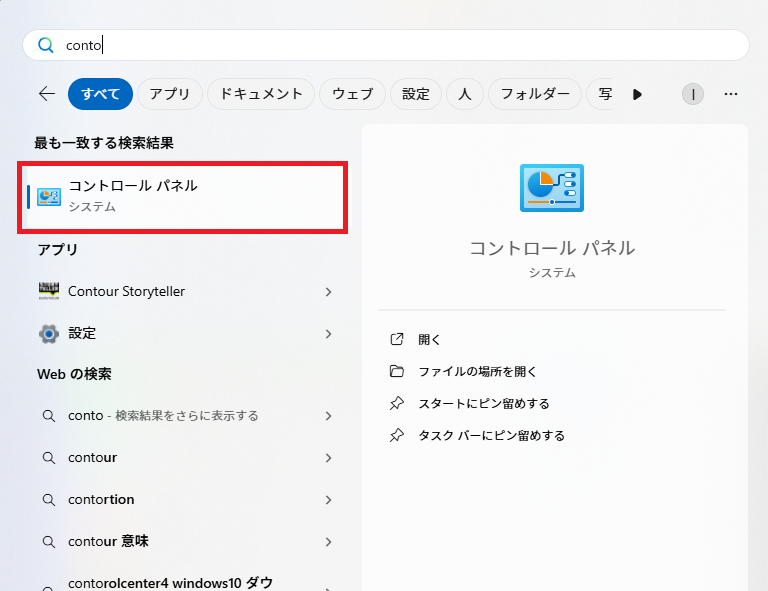
Task: Click the back arrow icon
Action: [47, 94]
